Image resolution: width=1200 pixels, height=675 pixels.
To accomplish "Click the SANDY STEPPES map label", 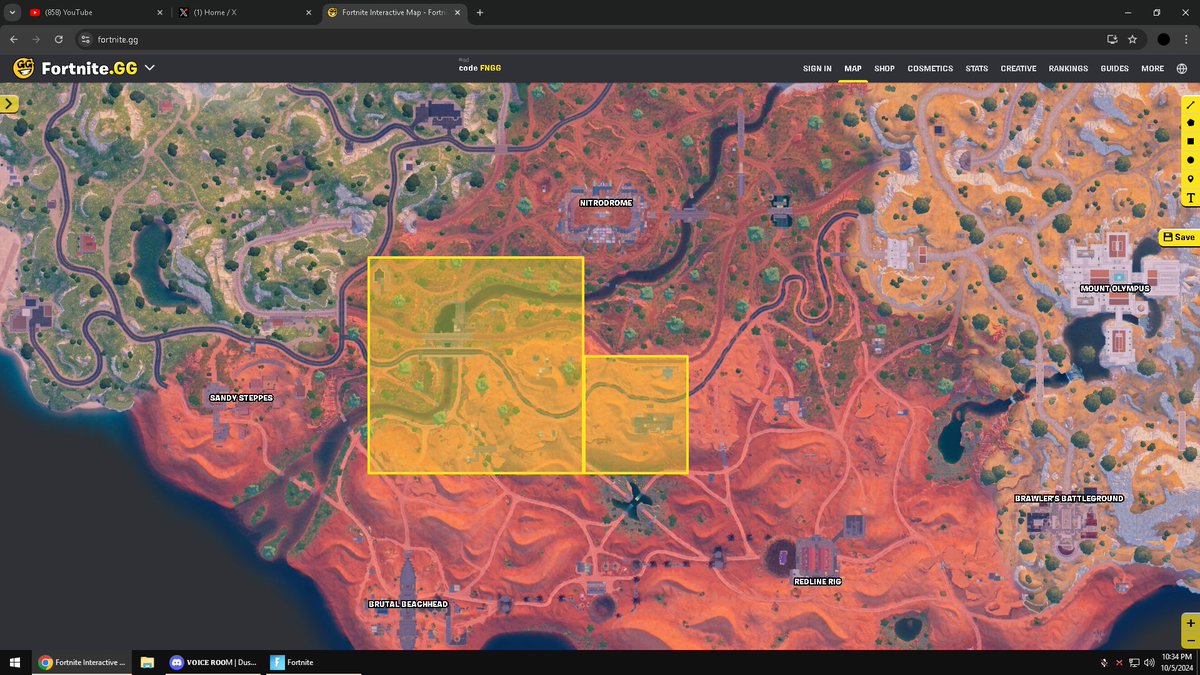I will click(x=241, y=397).
